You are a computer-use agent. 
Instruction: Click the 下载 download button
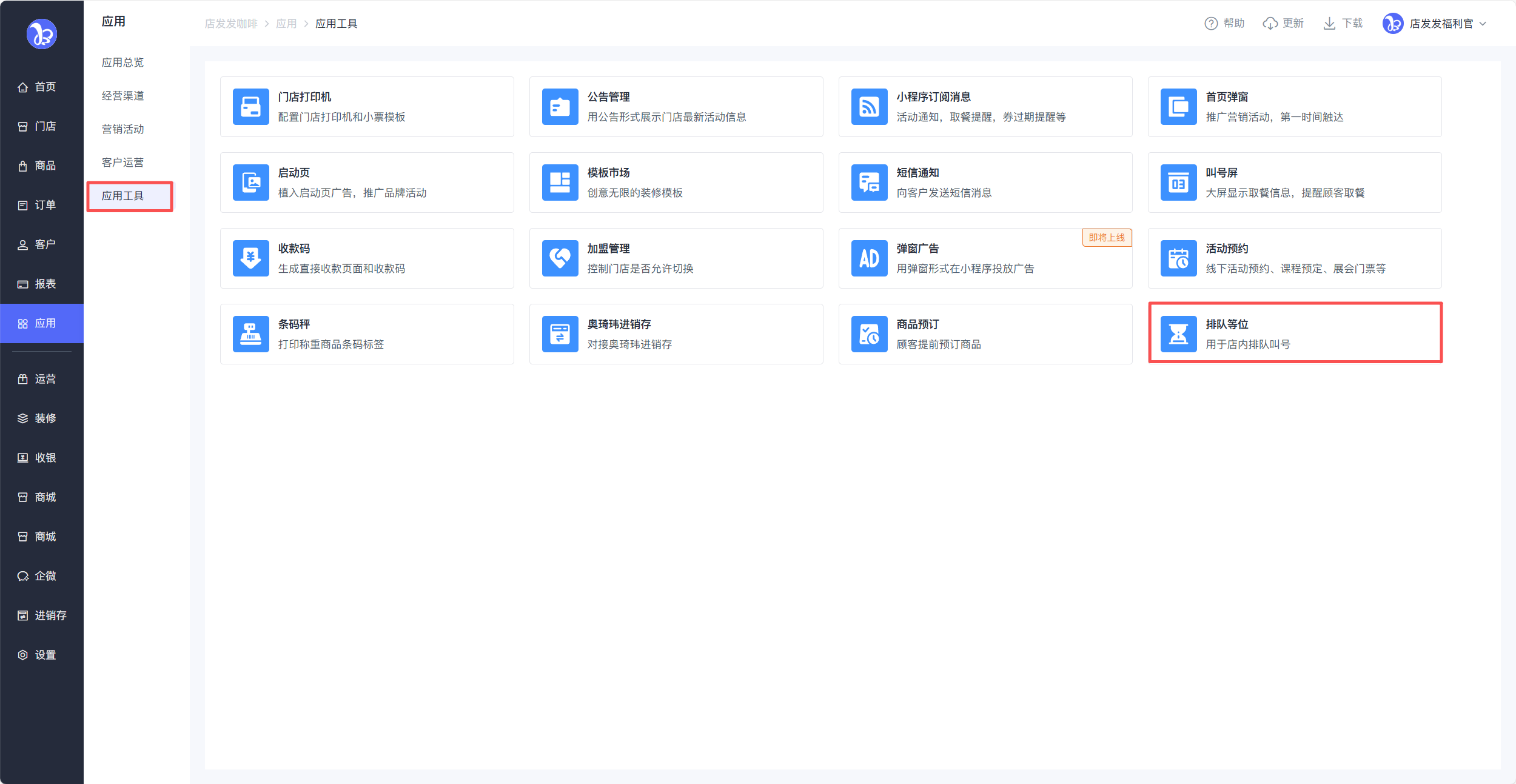pyautogui.click(x=1343, y=24)
